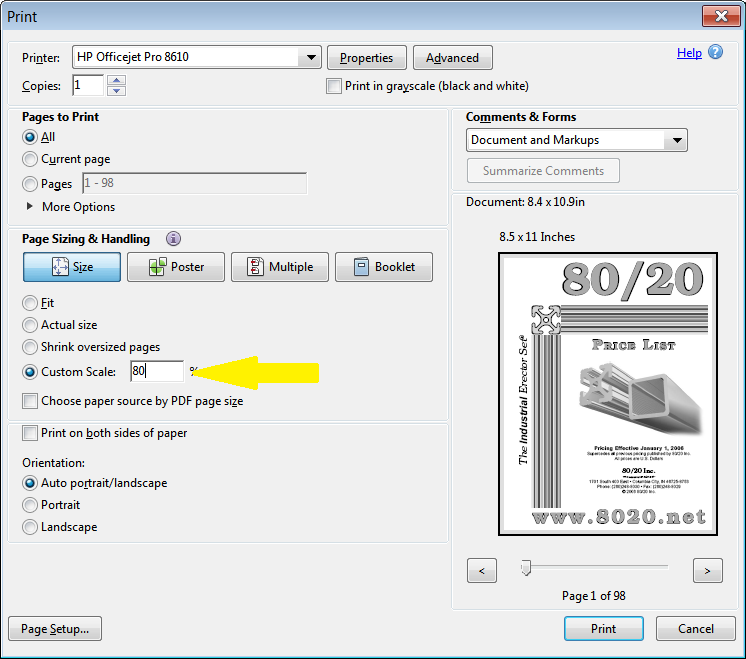Expand More Options disclosure triangle
The width and height of the screenshot is (746, 659).
(x=30, y=207)
